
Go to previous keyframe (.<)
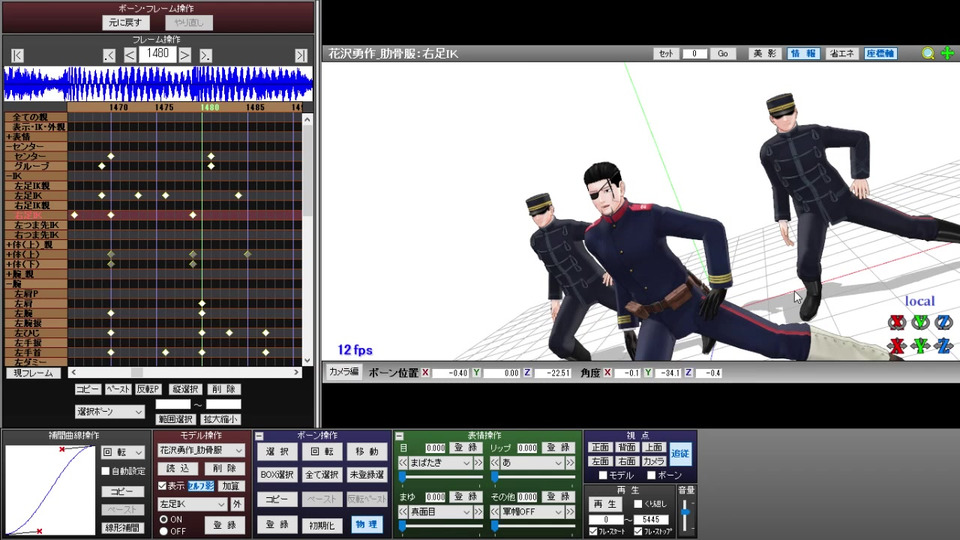tap(109, 55)
